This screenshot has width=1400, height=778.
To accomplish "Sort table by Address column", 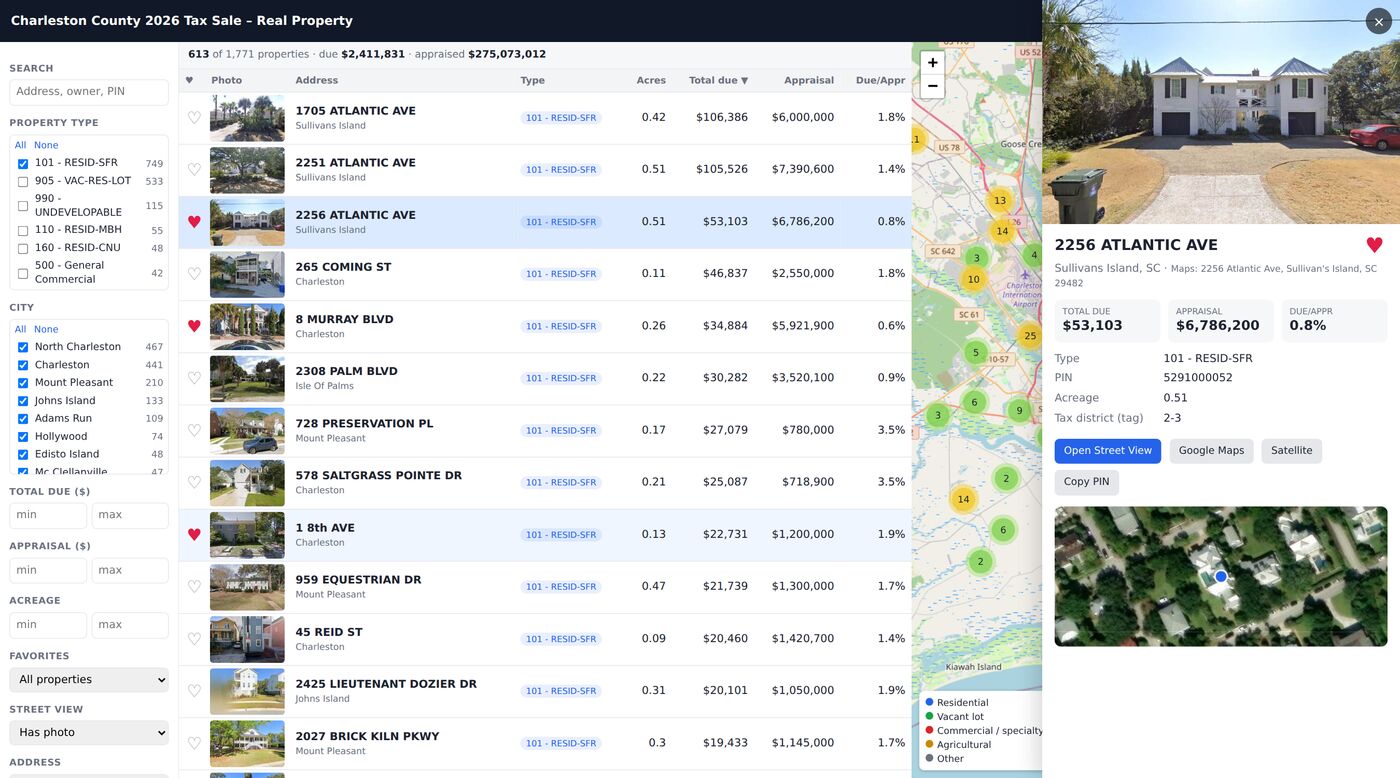I will 317,80.
